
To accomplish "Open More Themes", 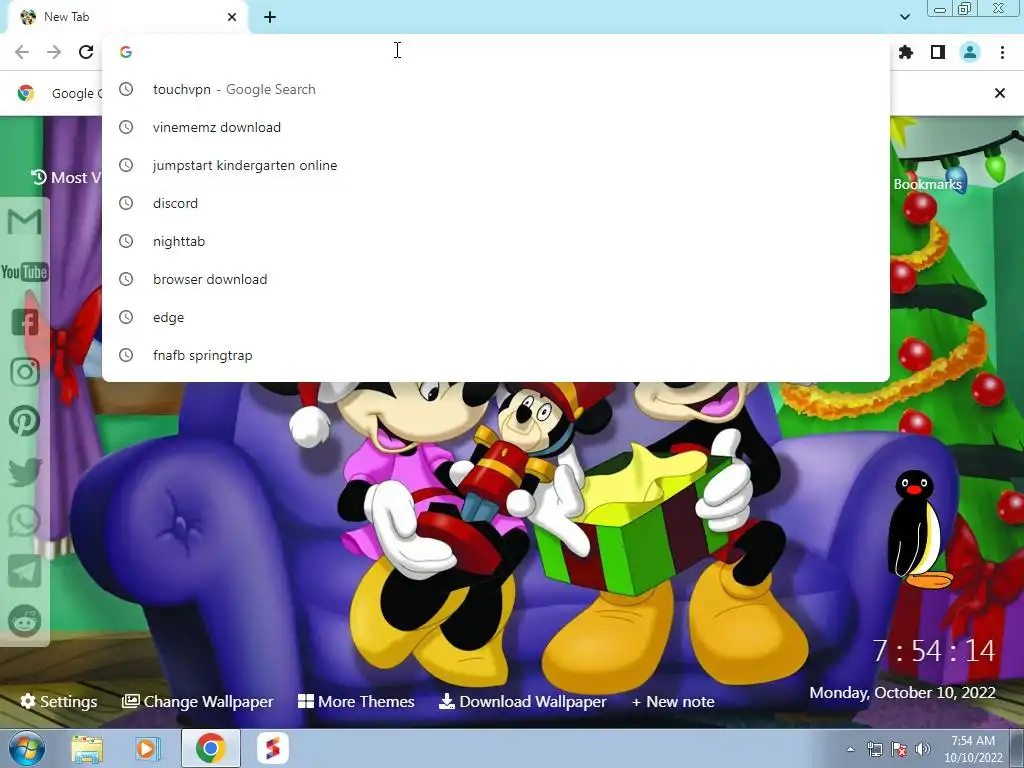I will (x=356, y=701).
